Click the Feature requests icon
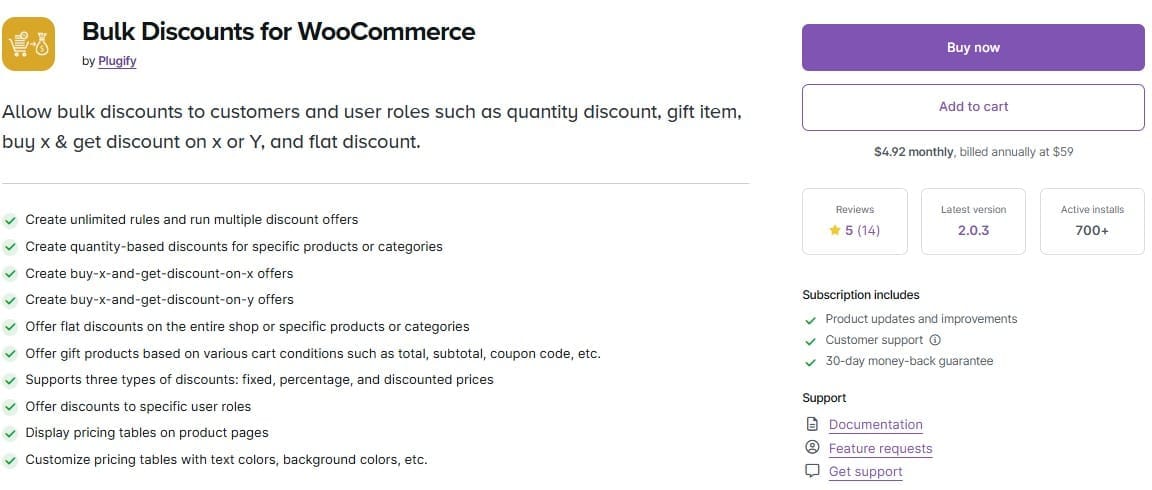 pyautogui.click(x=812, y=448)
